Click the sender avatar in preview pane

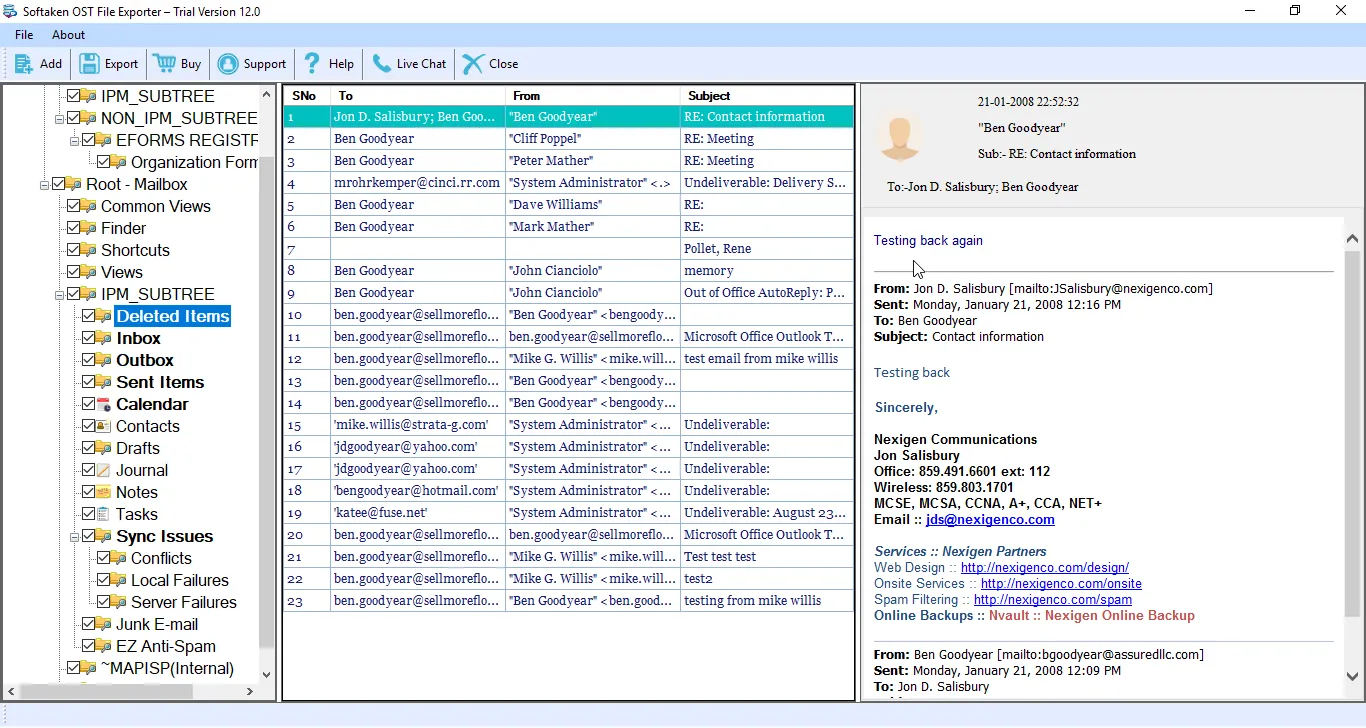[x=900, y=138]
